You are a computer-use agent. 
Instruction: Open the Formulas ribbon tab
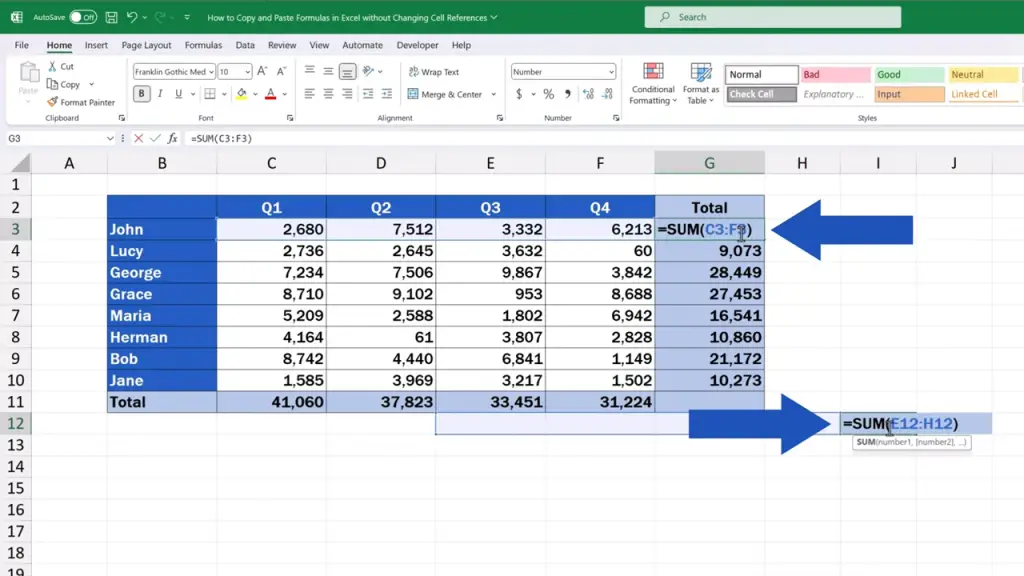click(x=203, y=45)
